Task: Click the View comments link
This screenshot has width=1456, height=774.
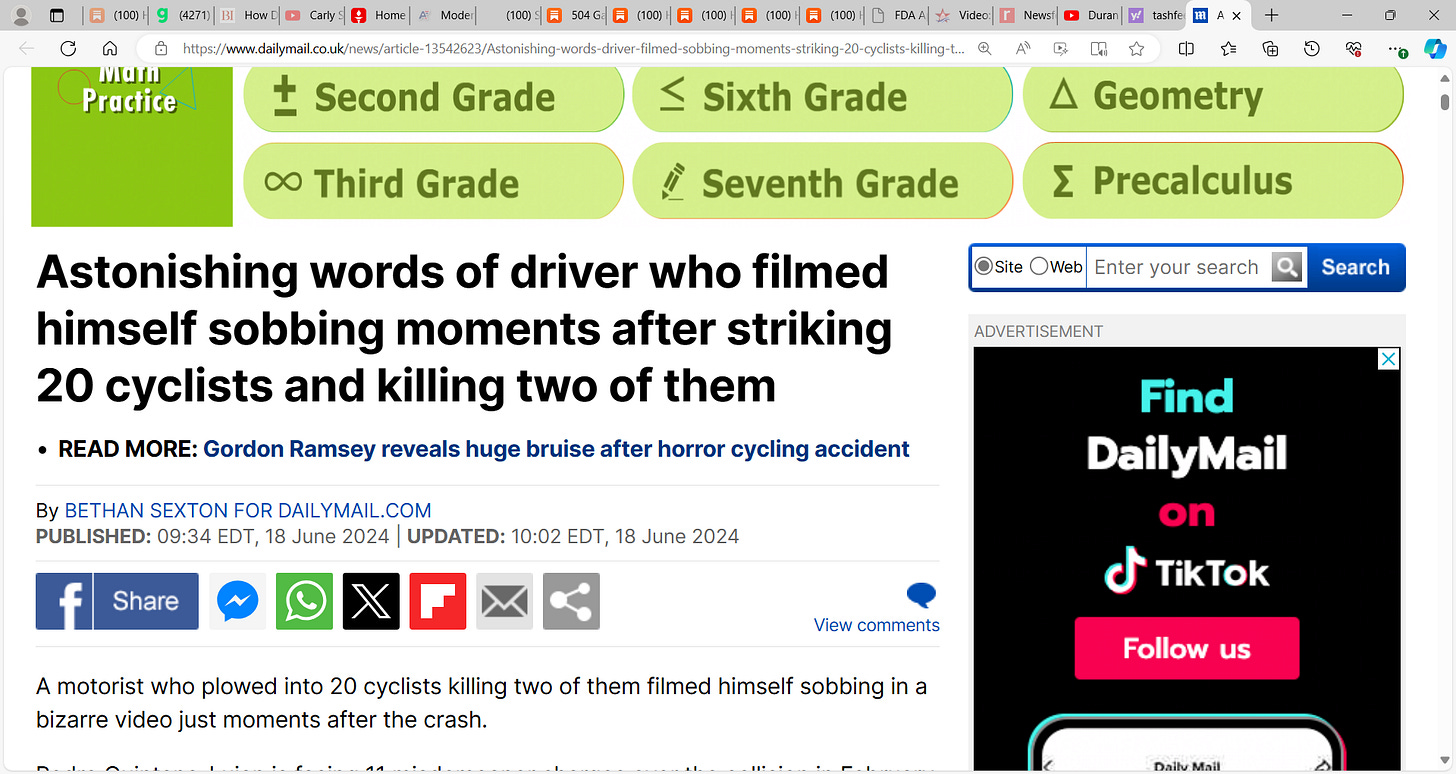Action: click(877, 625)
